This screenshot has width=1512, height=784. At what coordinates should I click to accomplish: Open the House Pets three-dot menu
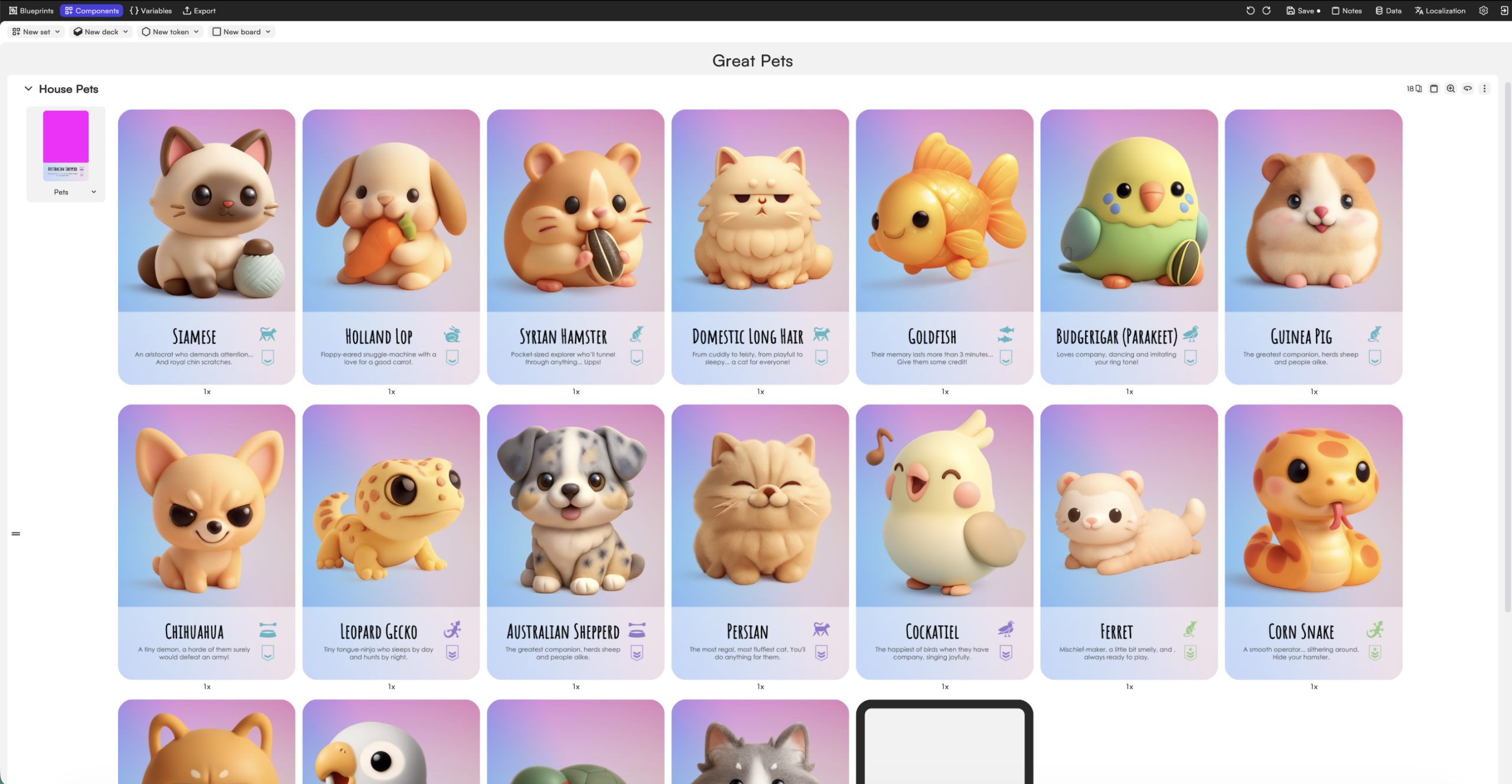1484,89
